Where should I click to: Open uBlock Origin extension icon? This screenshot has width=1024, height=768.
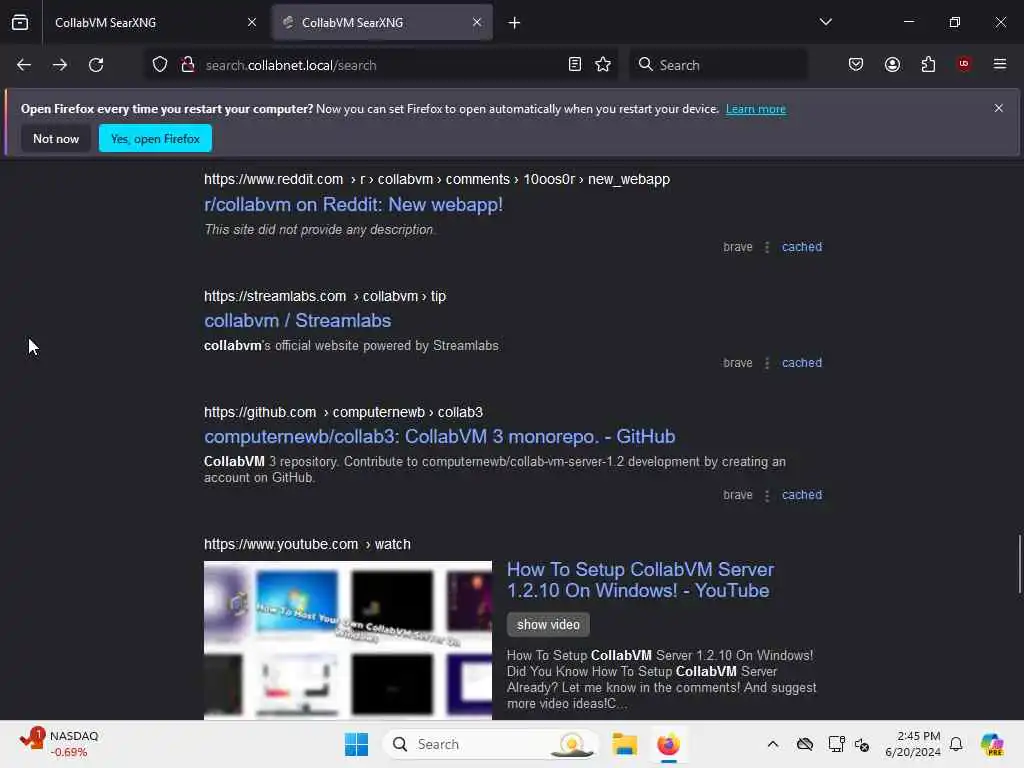[964, 64]
